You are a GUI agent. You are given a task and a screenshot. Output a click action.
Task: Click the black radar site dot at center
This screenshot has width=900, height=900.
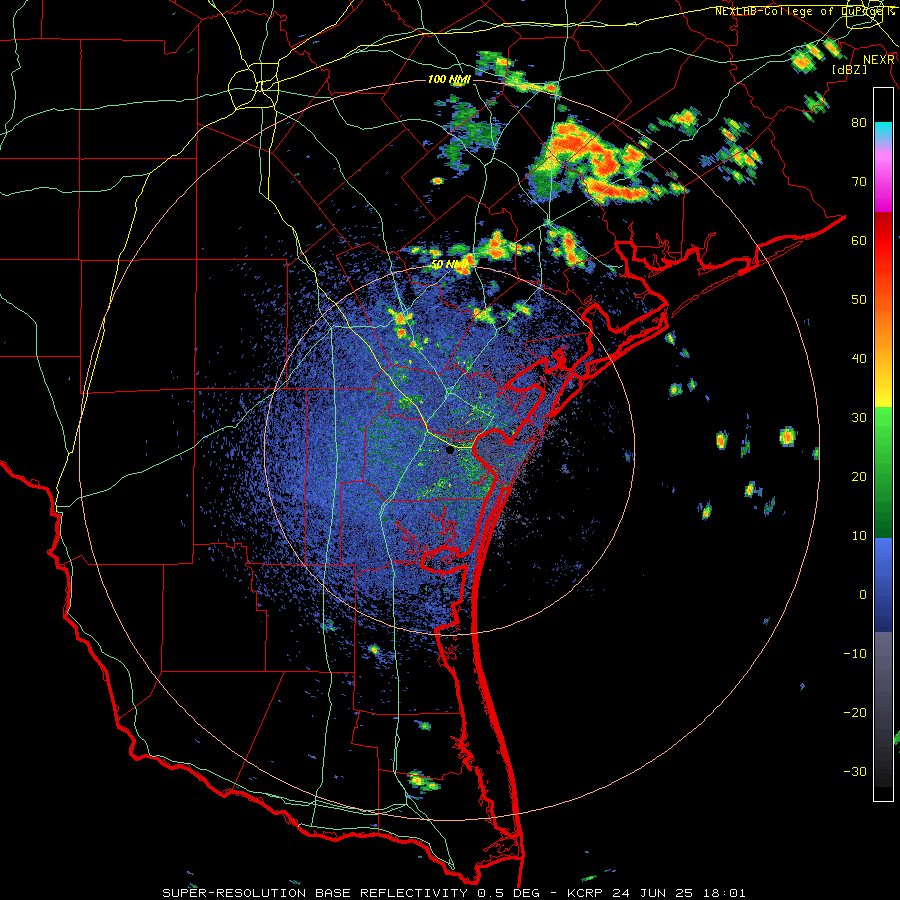(450, 450)
